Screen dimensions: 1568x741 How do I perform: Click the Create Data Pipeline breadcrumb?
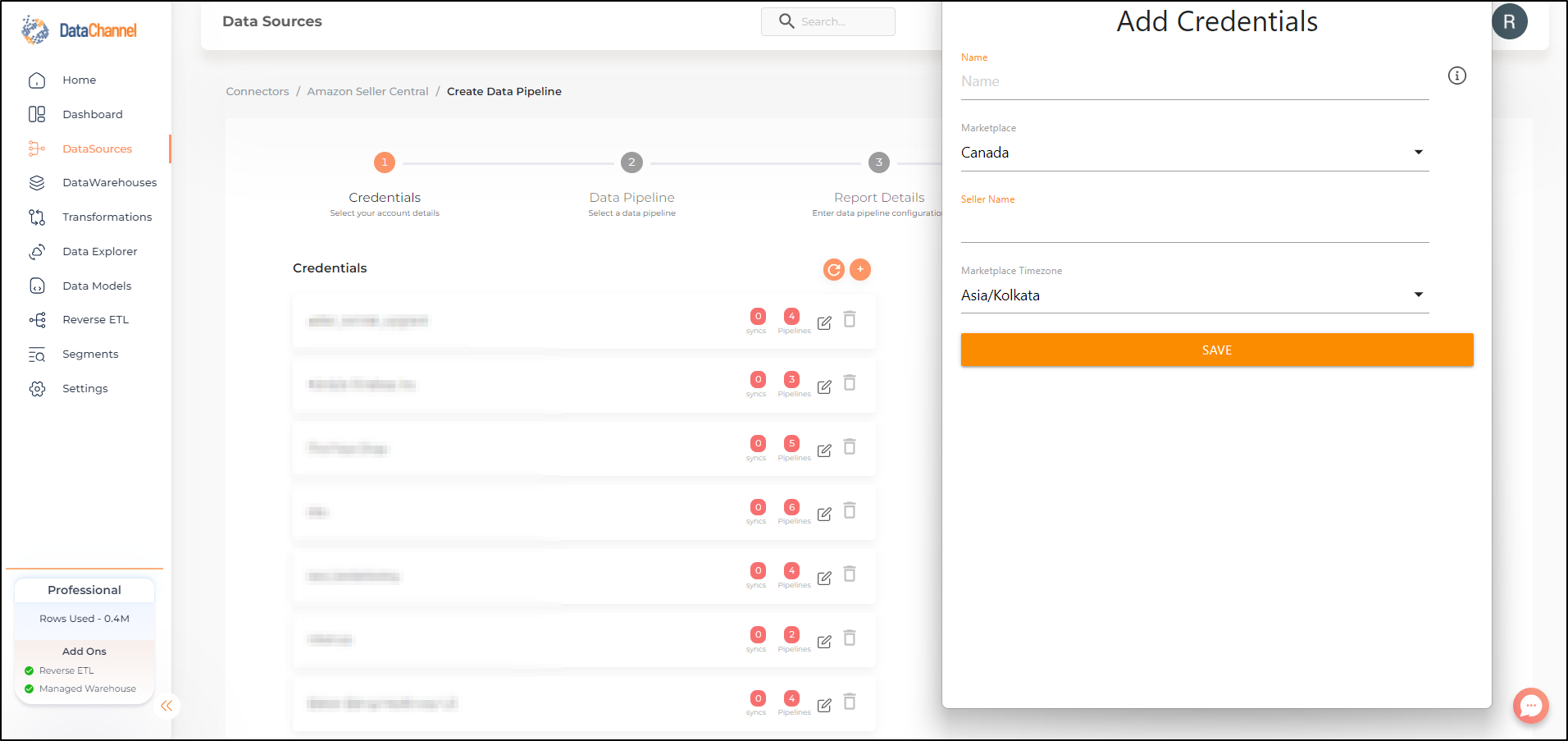(504, 91)
